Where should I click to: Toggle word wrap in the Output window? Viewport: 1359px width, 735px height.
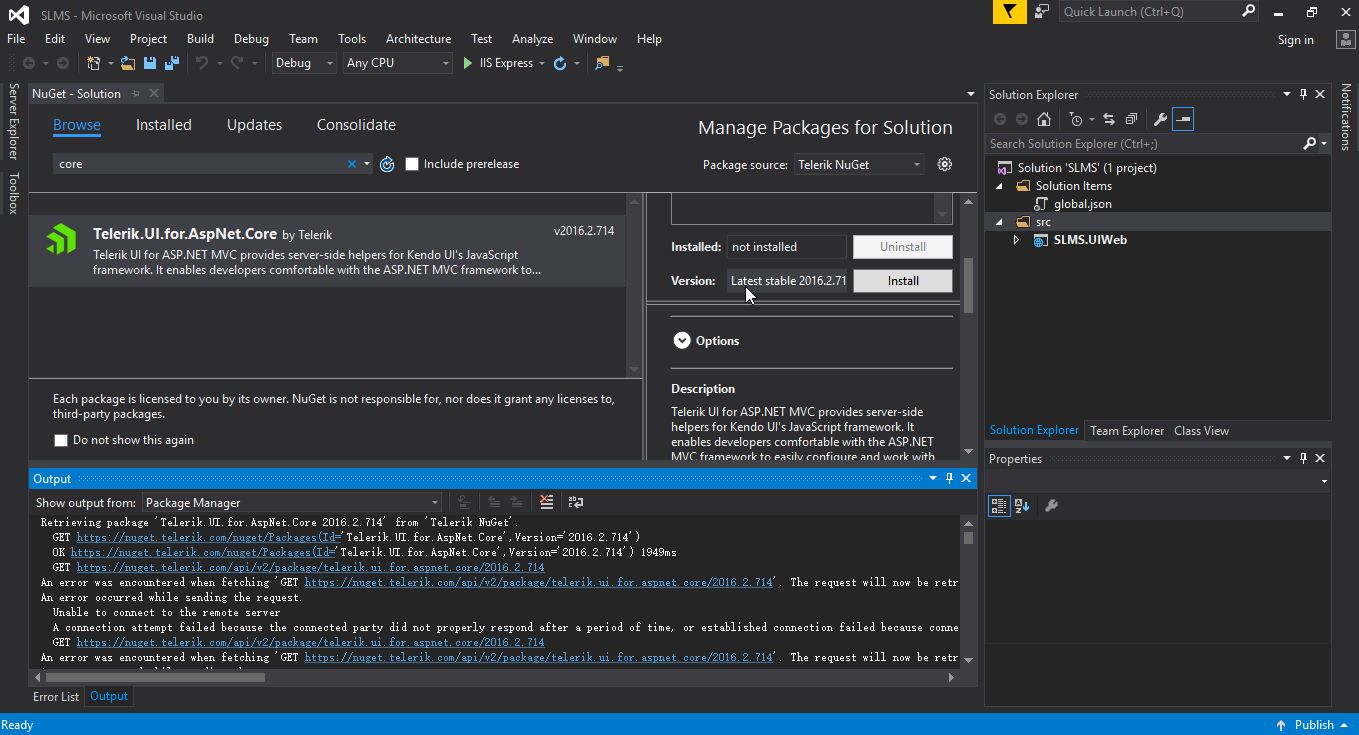(x=576, y=502)
